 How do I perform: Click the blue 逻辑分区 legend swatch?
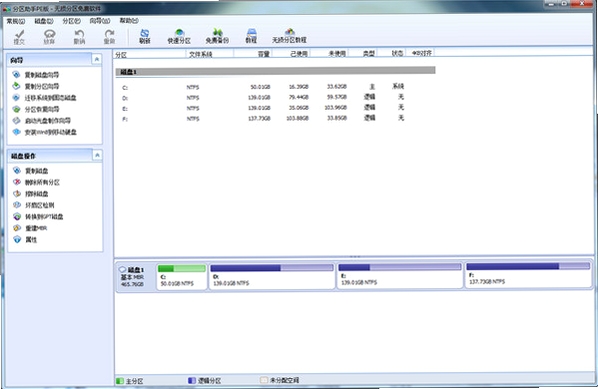(192, 381)
